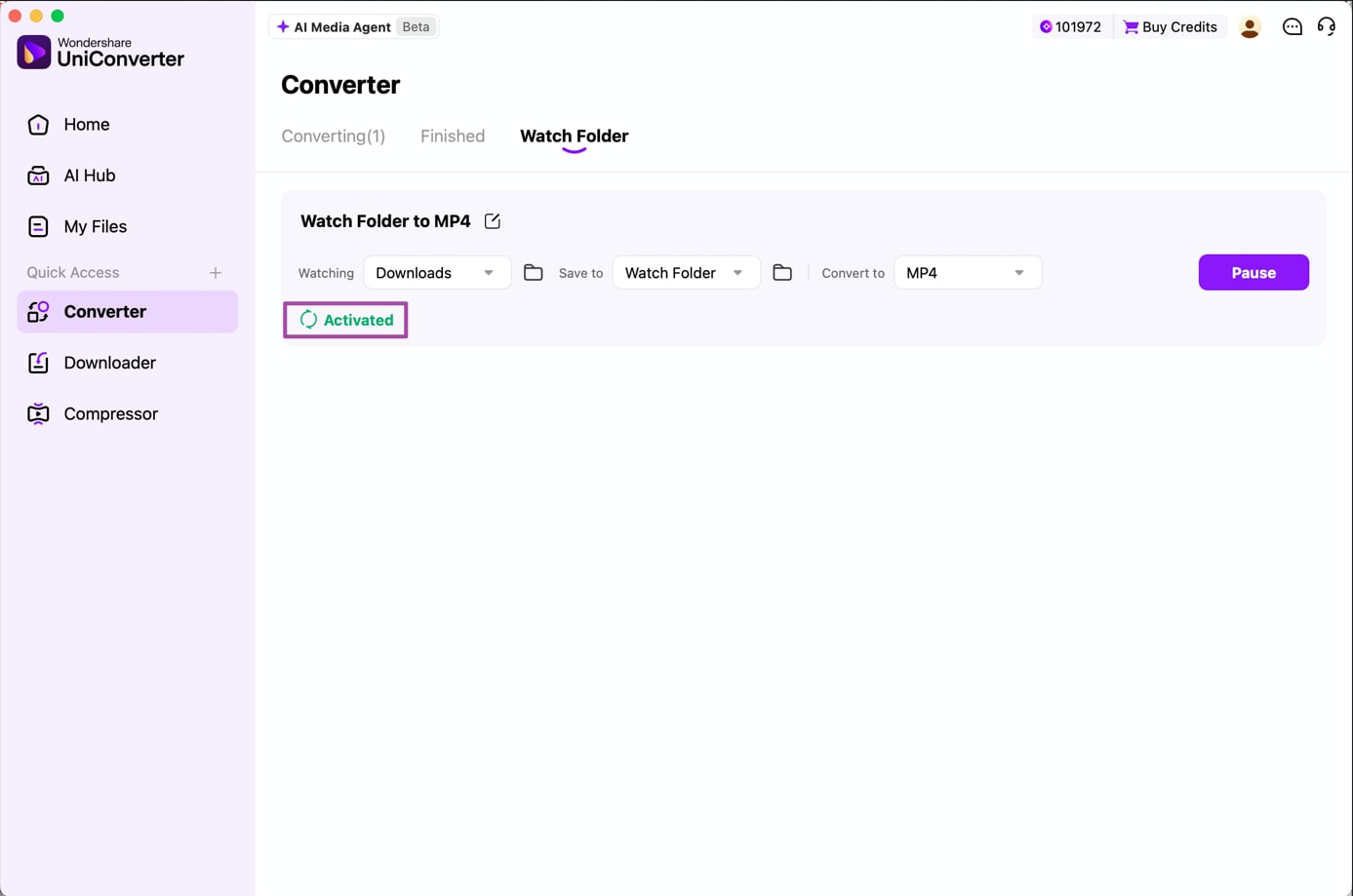Expand the Save to Watch Folder dropdown

687,273
